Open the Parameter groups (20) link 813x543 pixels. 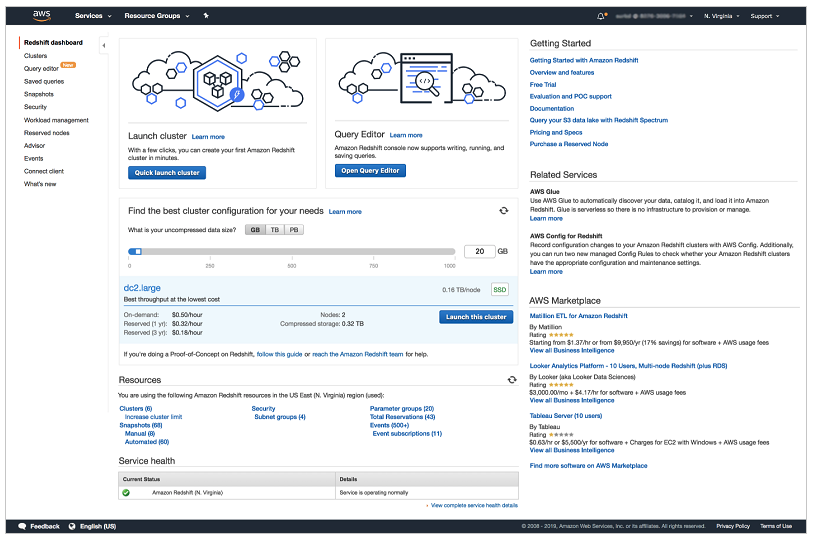pyautogui.click(x=402, y=409)
